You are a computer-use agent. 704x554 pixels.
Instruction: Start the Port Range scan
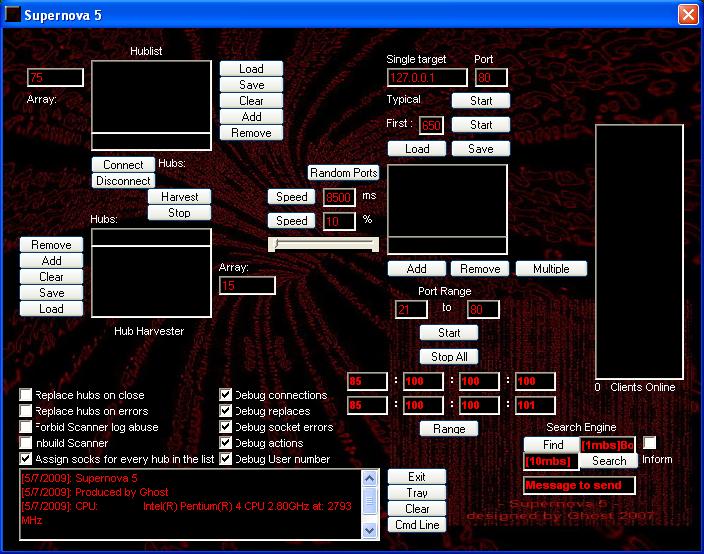(449, 333)
